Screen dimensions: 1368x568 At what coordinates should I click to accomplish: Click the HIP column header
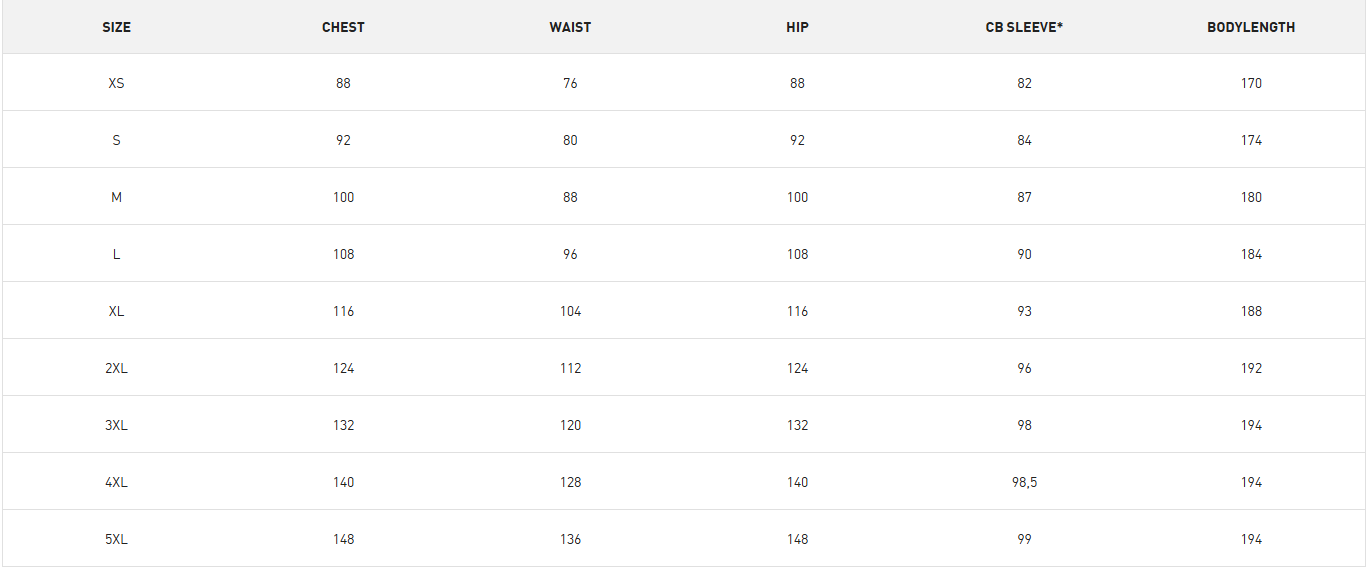(797, 27)
